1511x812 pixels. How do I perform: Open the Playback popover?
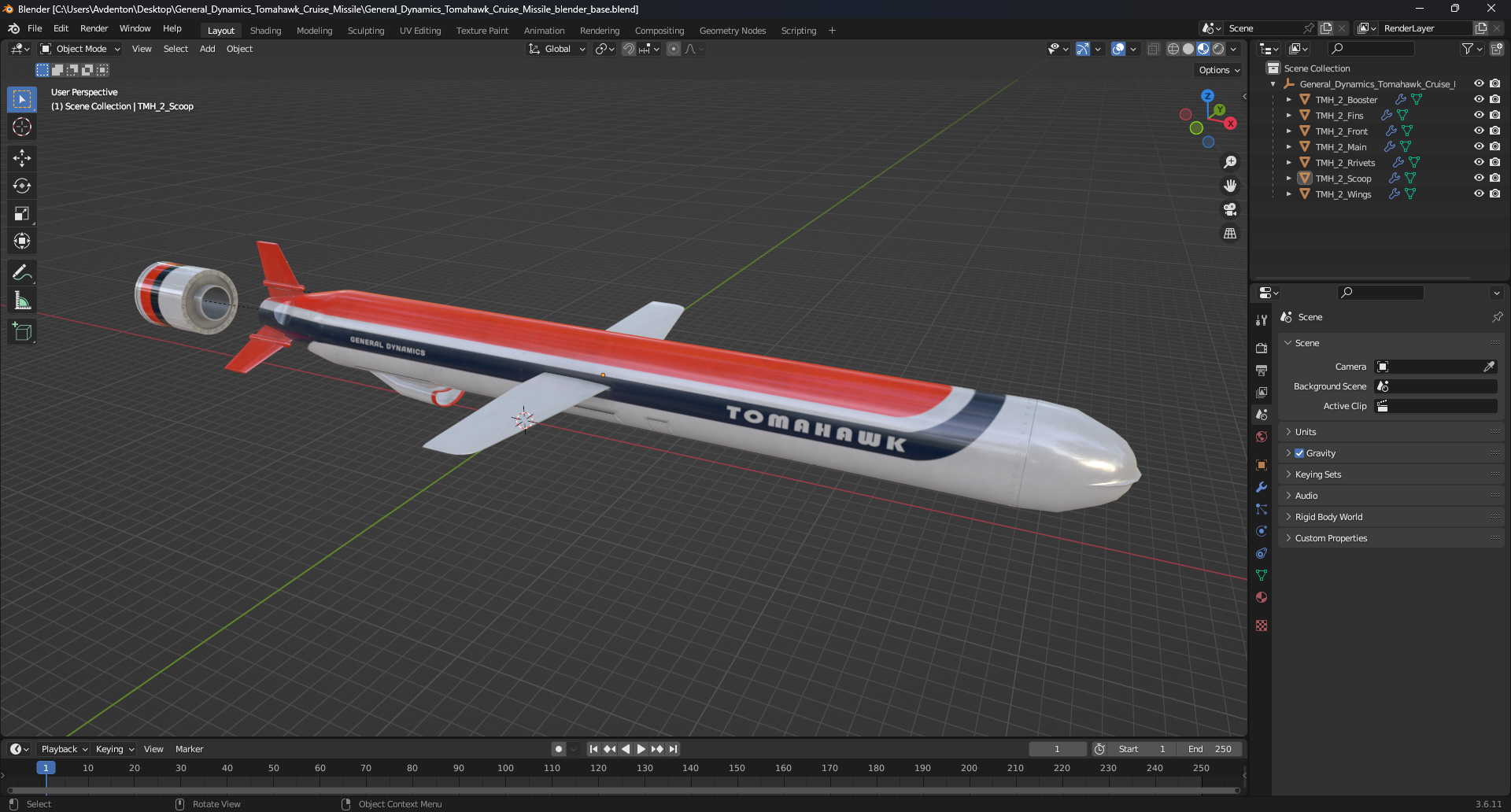64,749
